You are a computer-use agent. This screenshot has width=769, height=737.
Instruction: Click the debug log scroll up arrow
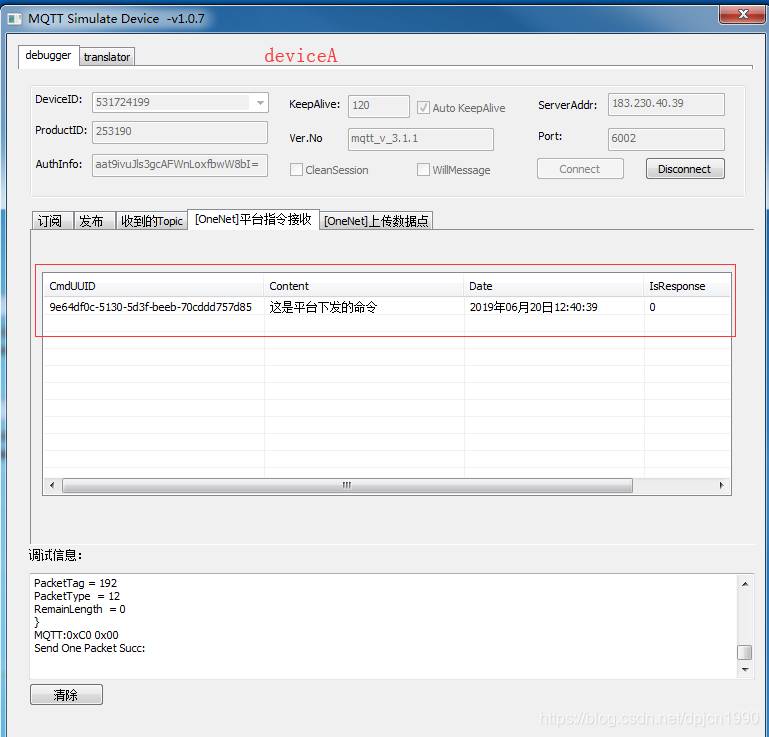click(x=745, y=584)
